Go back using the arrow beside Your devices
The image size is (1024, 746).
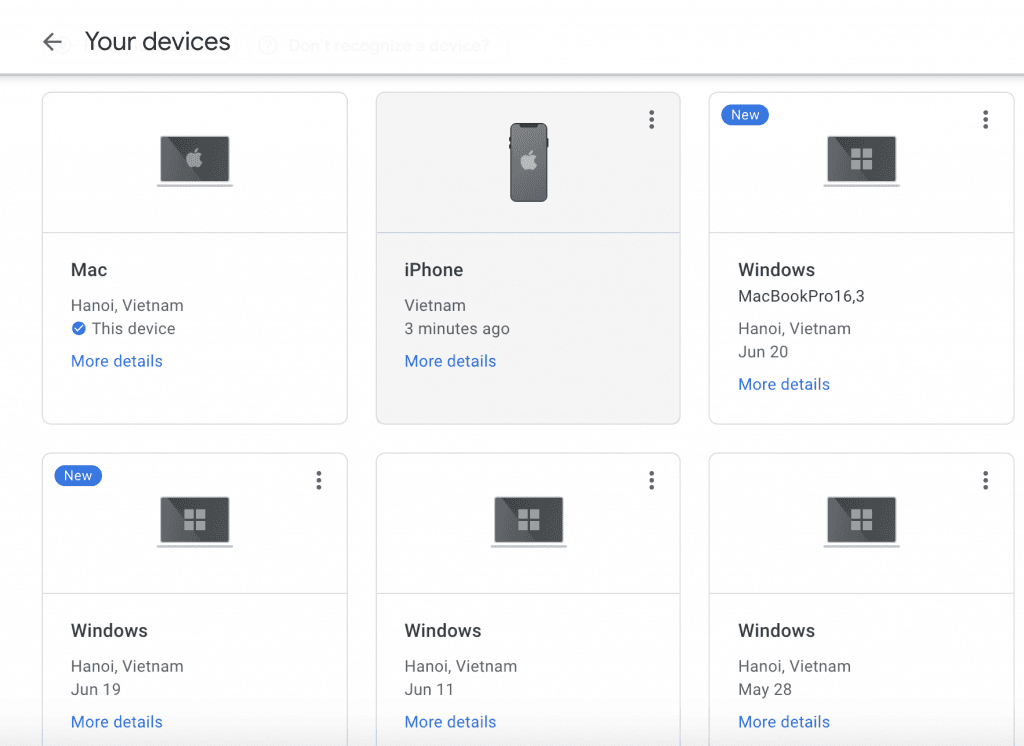coord(52,42)
